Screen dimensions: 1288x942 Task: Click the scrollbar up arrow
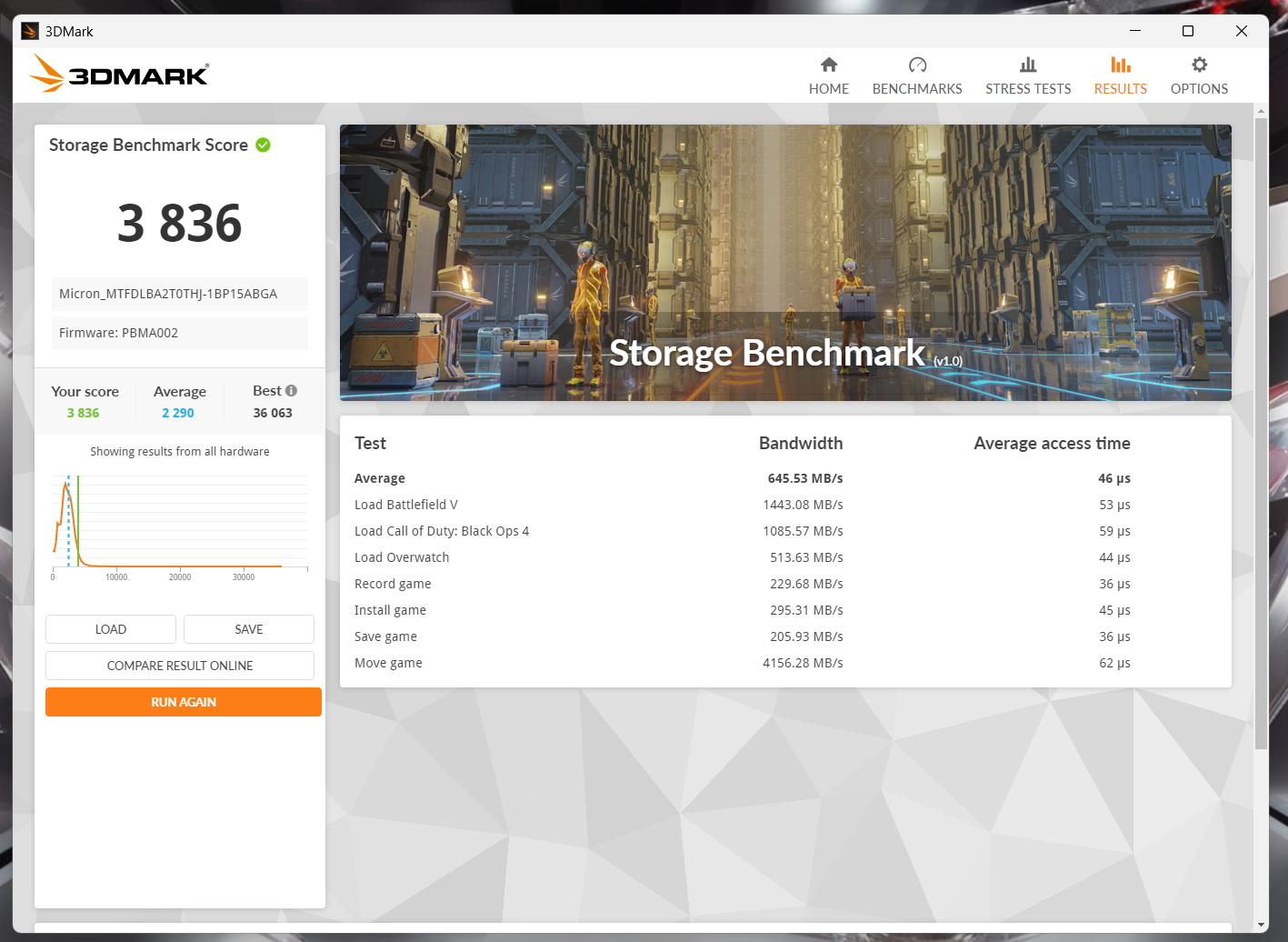pyautogui.click(x=1261, y=112)
